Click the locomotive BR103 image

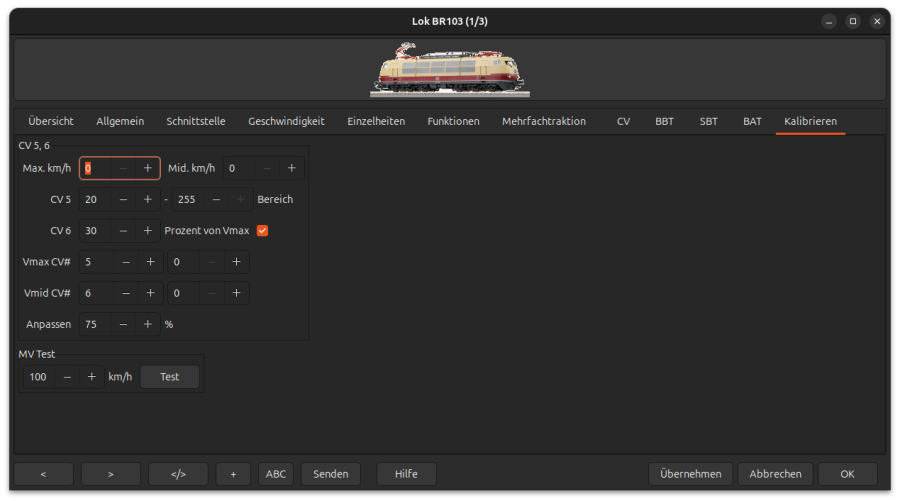(x=449, y=69)
